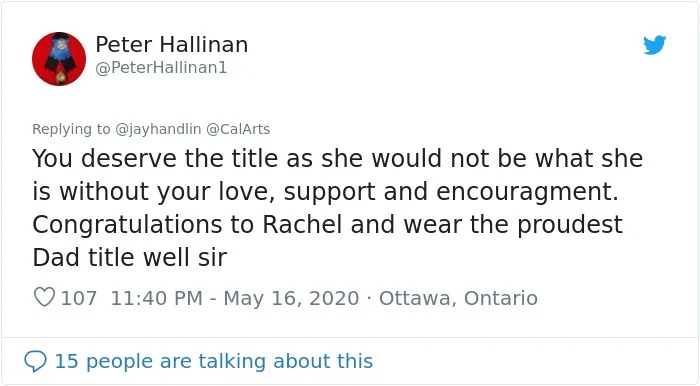Click the tweet line starting 'You deserve the title'
The height and width of the screenshot is (386, 700).
click(338, 158)
